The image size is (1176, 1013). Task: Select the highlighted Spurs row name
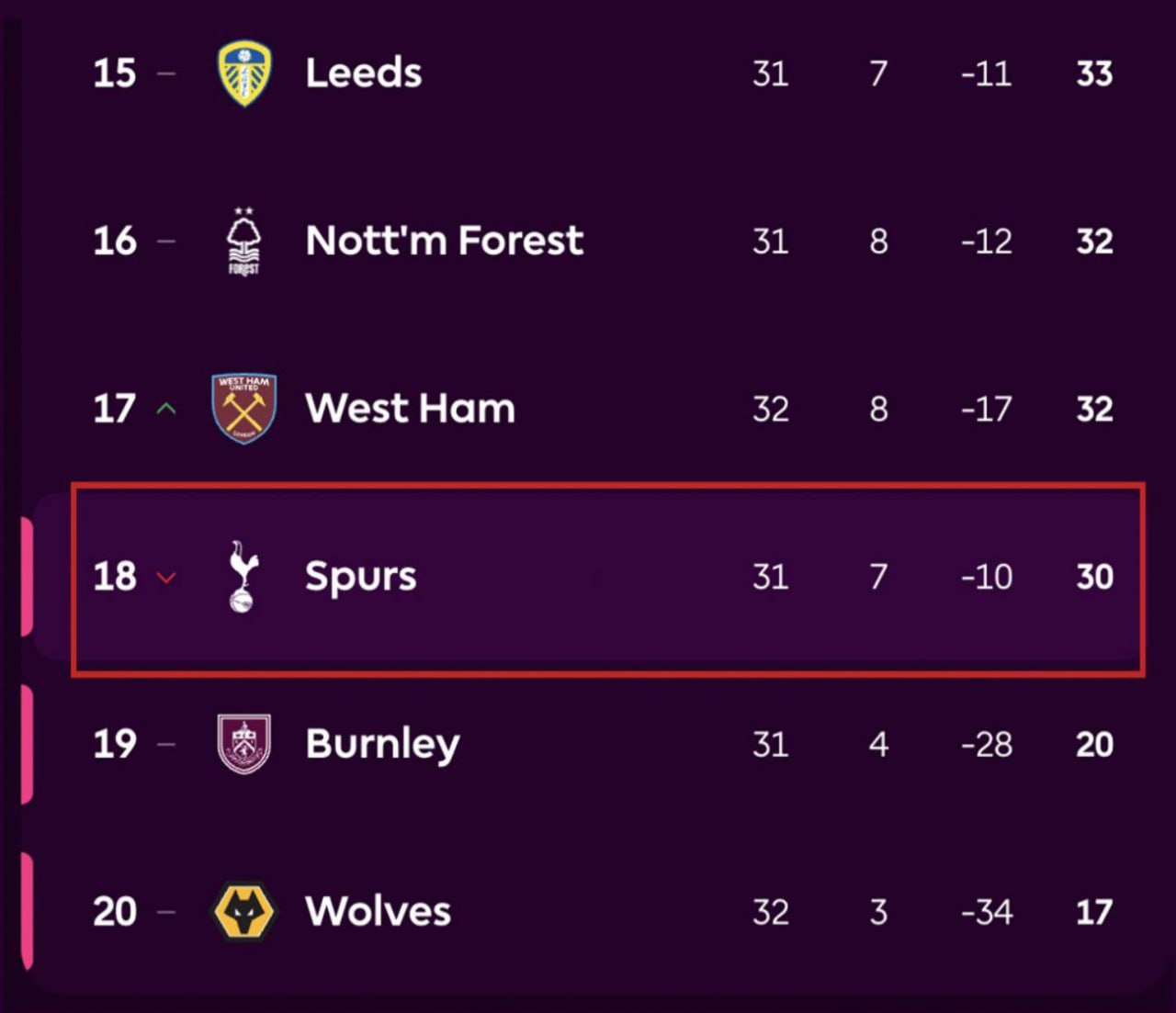coord(360,577)
